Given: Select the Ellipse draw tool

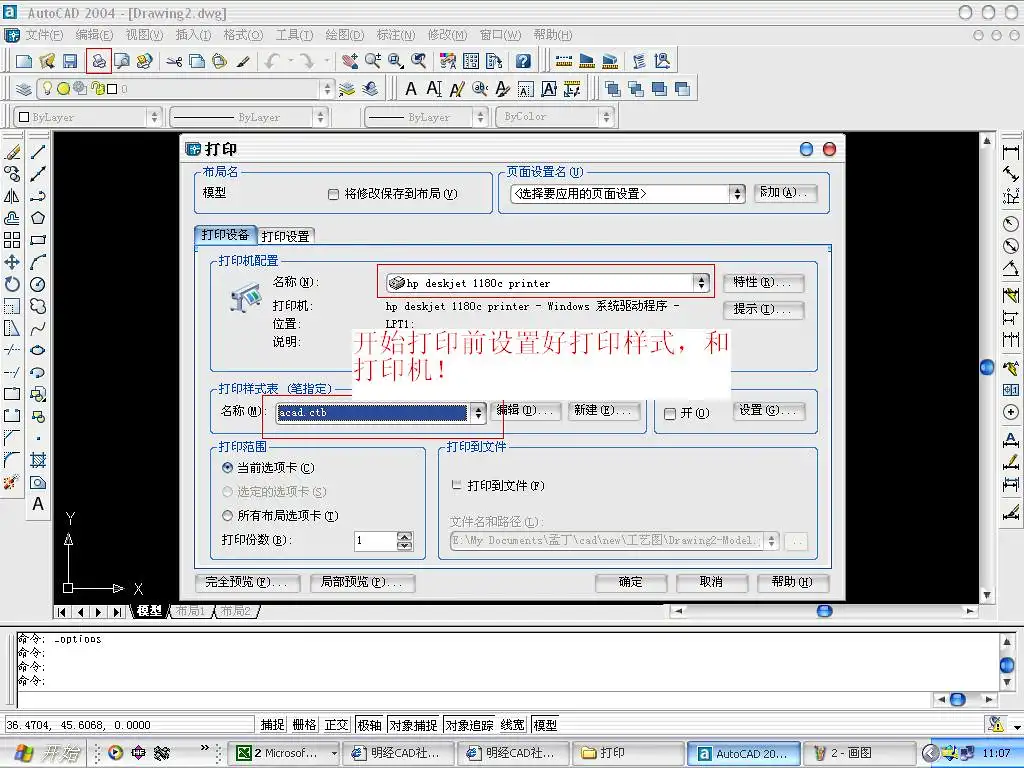Looking at the screenshot, I should pos(38,350).
